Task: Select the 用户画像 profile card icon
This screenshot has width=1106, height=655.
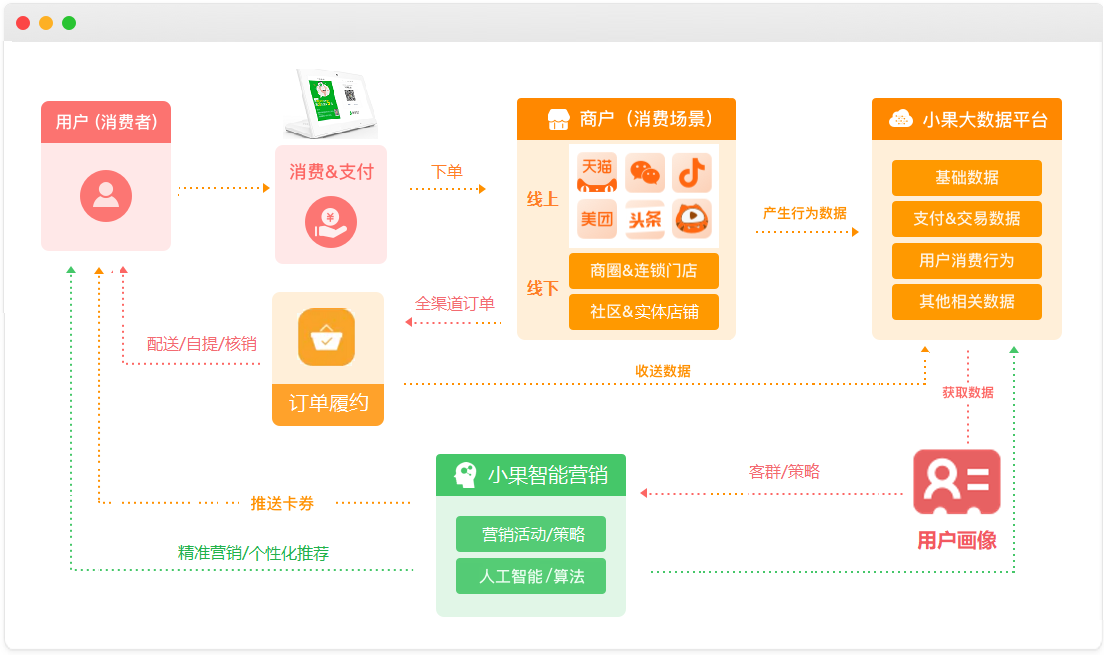Action: pyautogui.click(x=957, y=482)
